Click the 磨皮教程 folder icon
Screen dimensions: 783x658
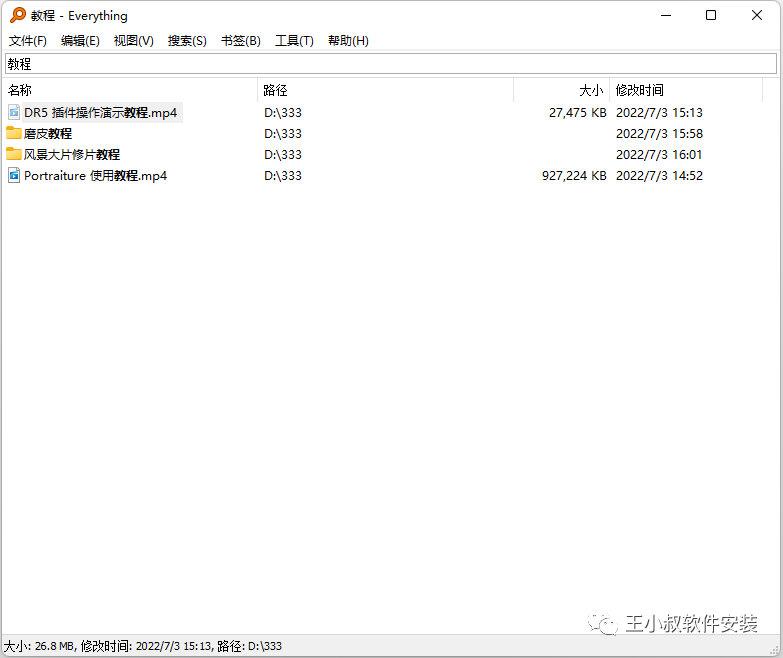[x=14, y=133]
